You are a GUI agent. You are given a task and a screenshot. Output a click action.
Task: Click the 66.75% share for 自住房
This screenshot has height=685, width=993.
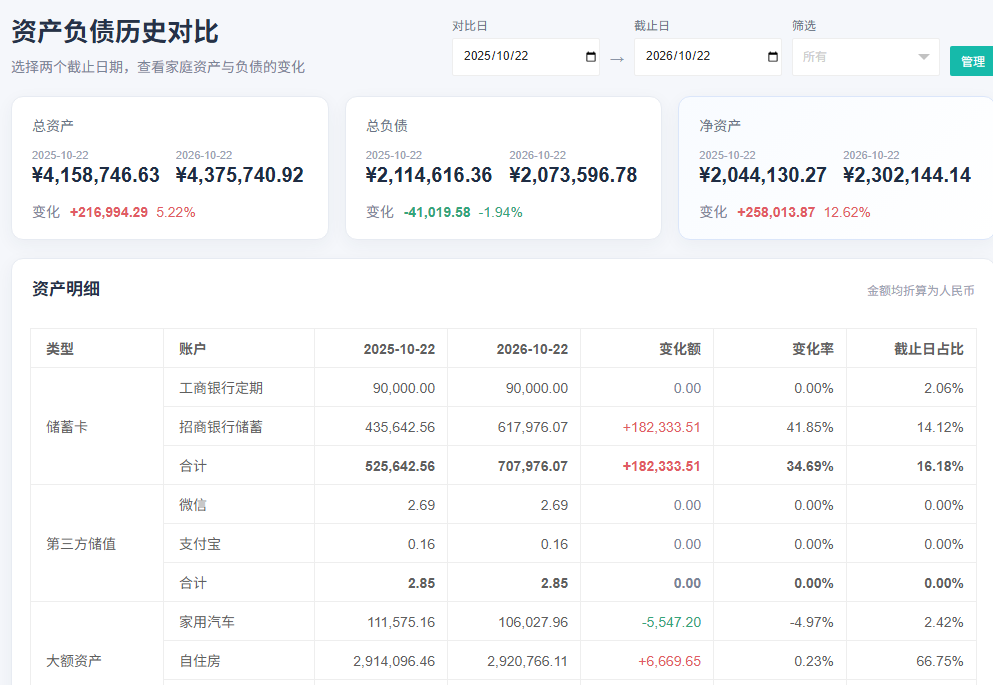[x=940, y=662]
